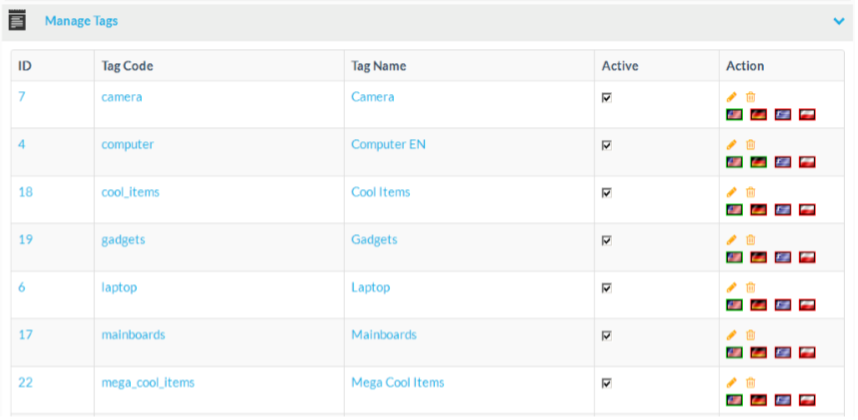Collapse the Manage Tags panel chevron

point(838,21)
